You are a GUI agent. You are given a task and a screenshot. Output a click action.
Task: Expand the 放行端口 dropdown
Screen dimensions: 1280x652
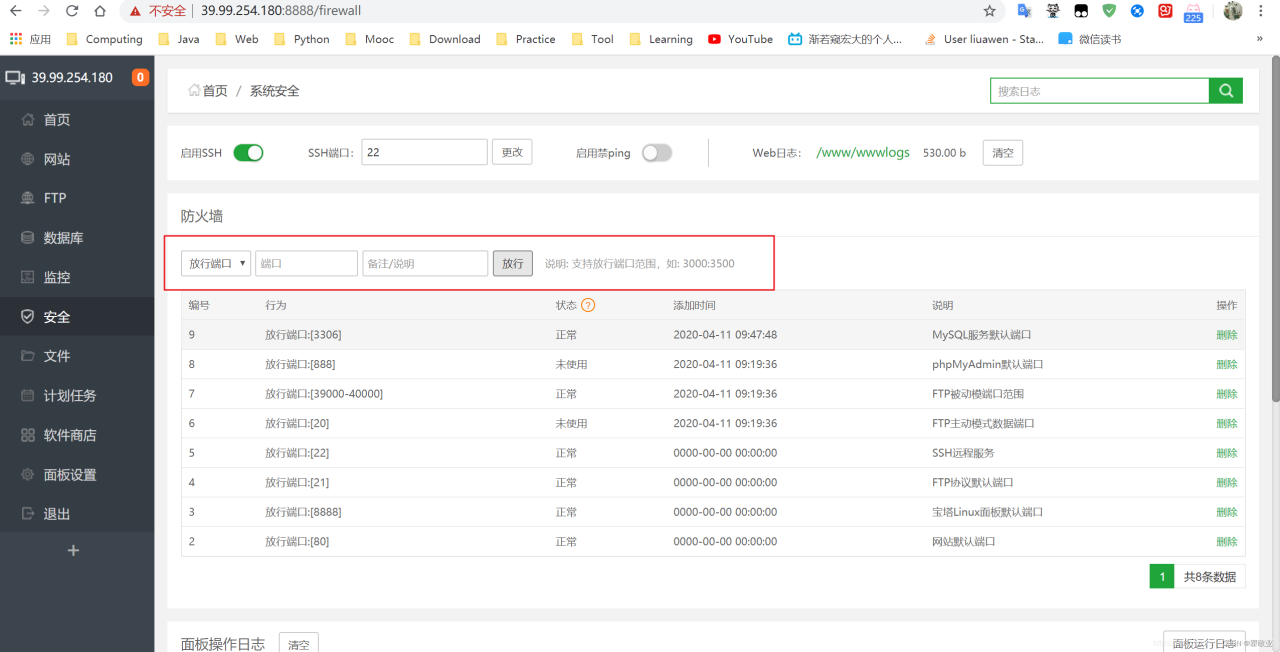click(x=216, y=263)
